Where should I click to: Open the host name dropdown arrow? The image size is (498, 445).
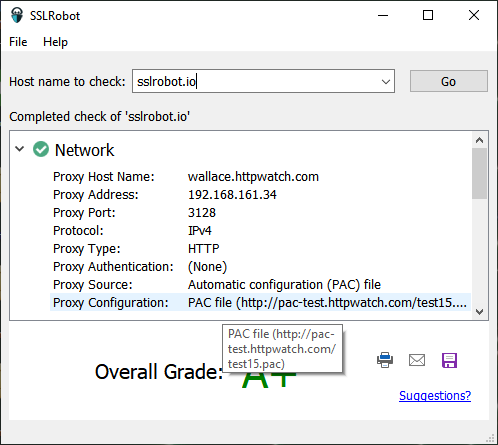[x=386, y=82]
